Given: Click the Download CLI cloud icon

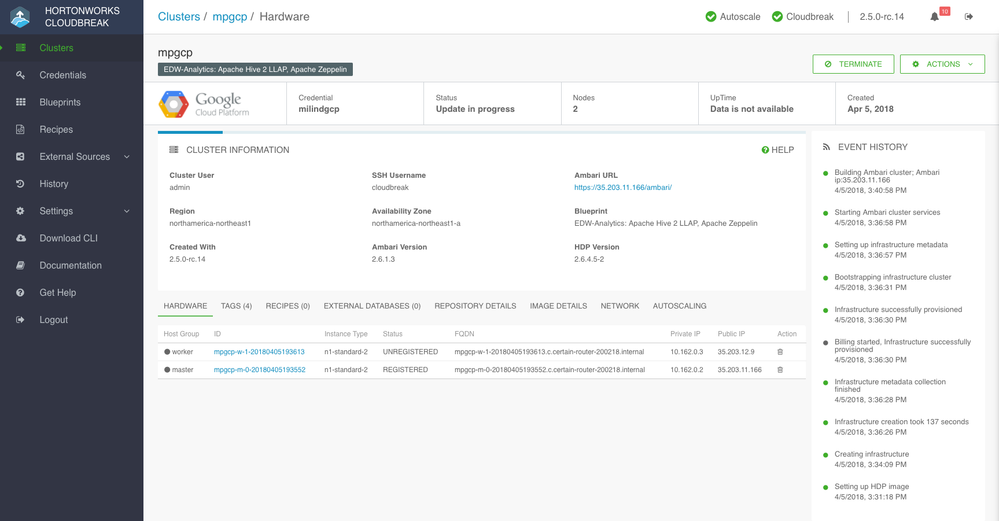Looking at the screenshot, I should pos(20,238).
